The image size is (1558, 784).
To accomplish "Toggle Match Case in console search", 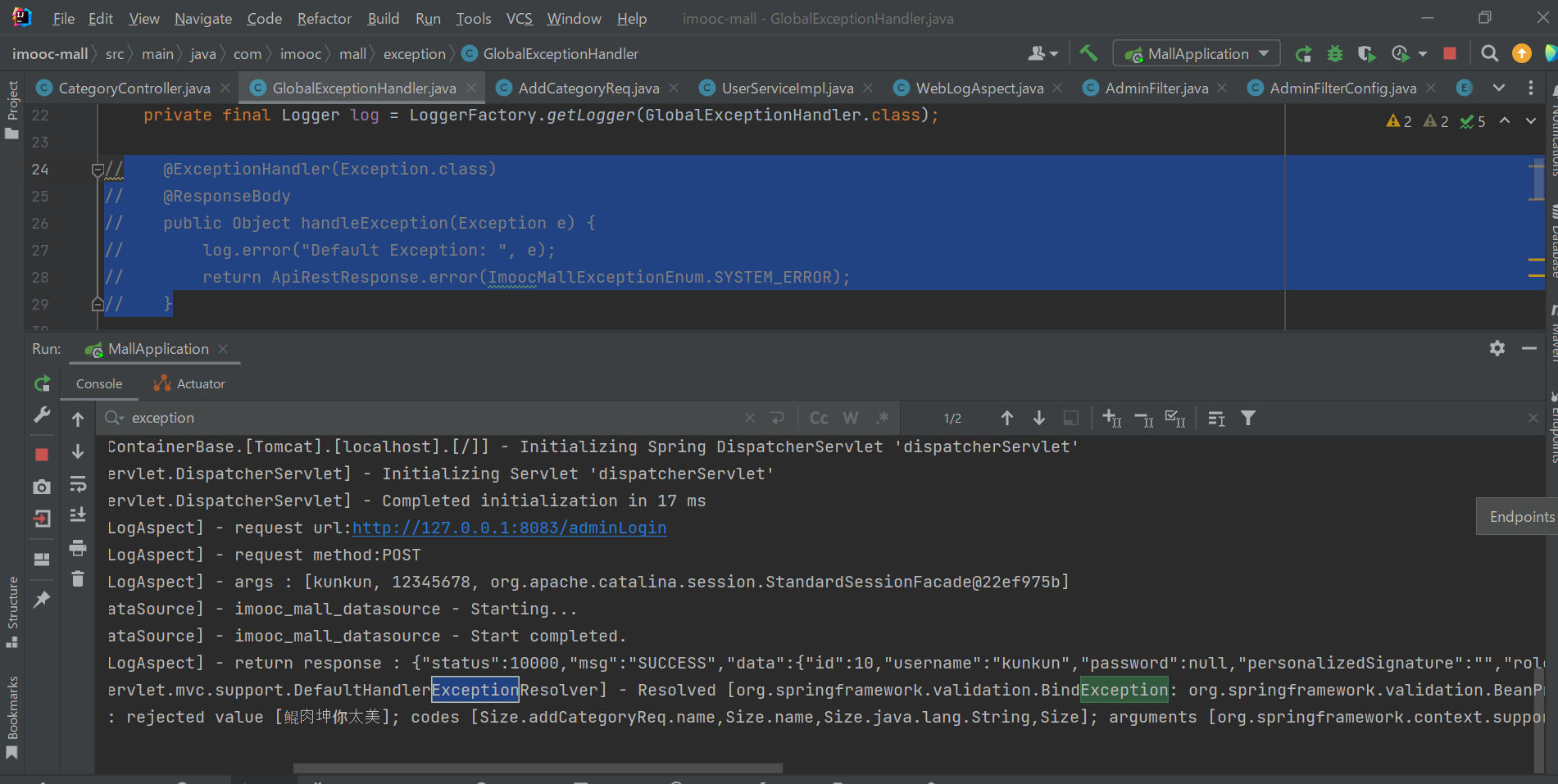I will (819, 418).
